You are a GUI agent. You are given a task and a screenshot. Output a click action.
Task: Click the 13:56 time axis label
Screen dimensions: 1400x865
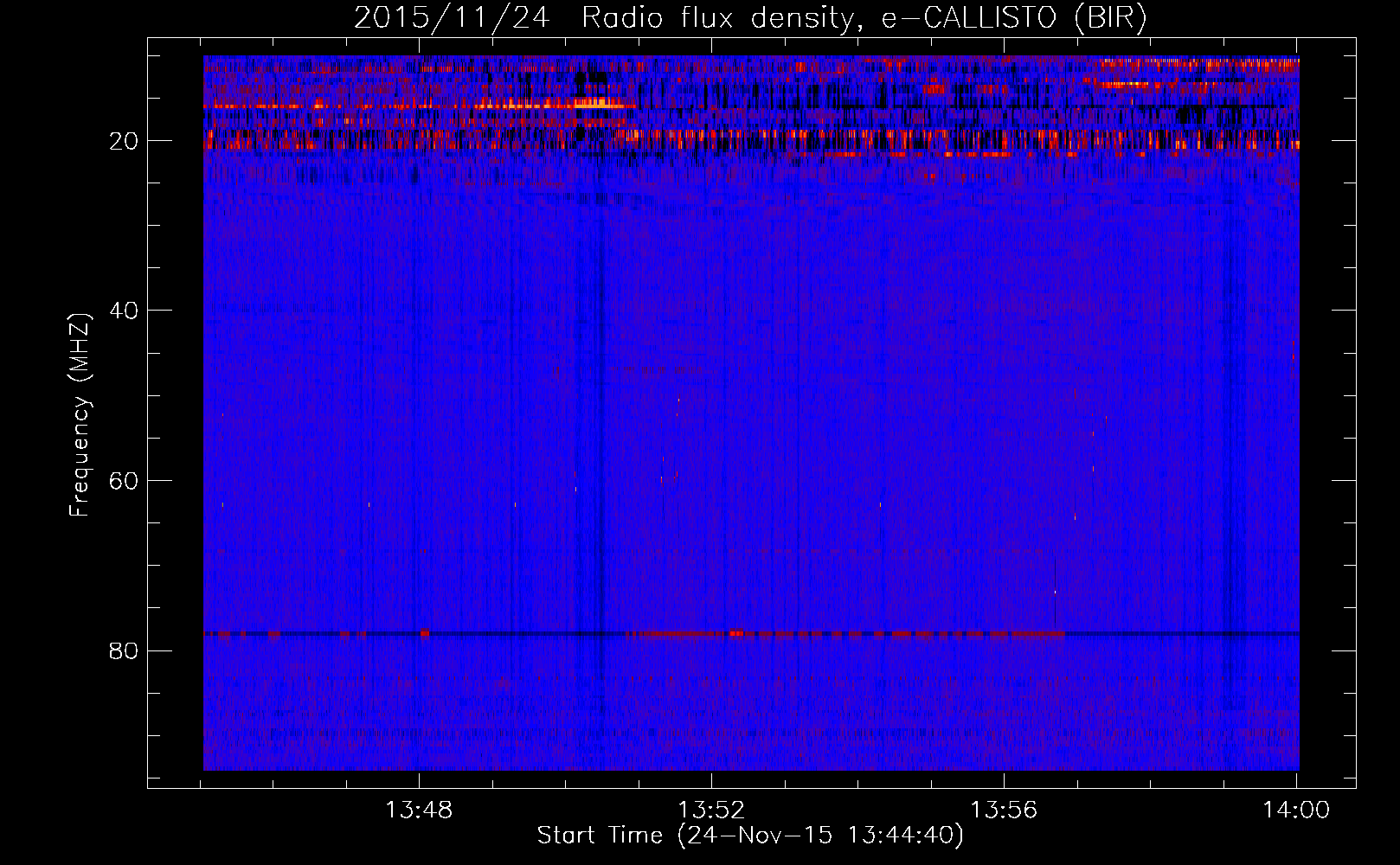1004,811
